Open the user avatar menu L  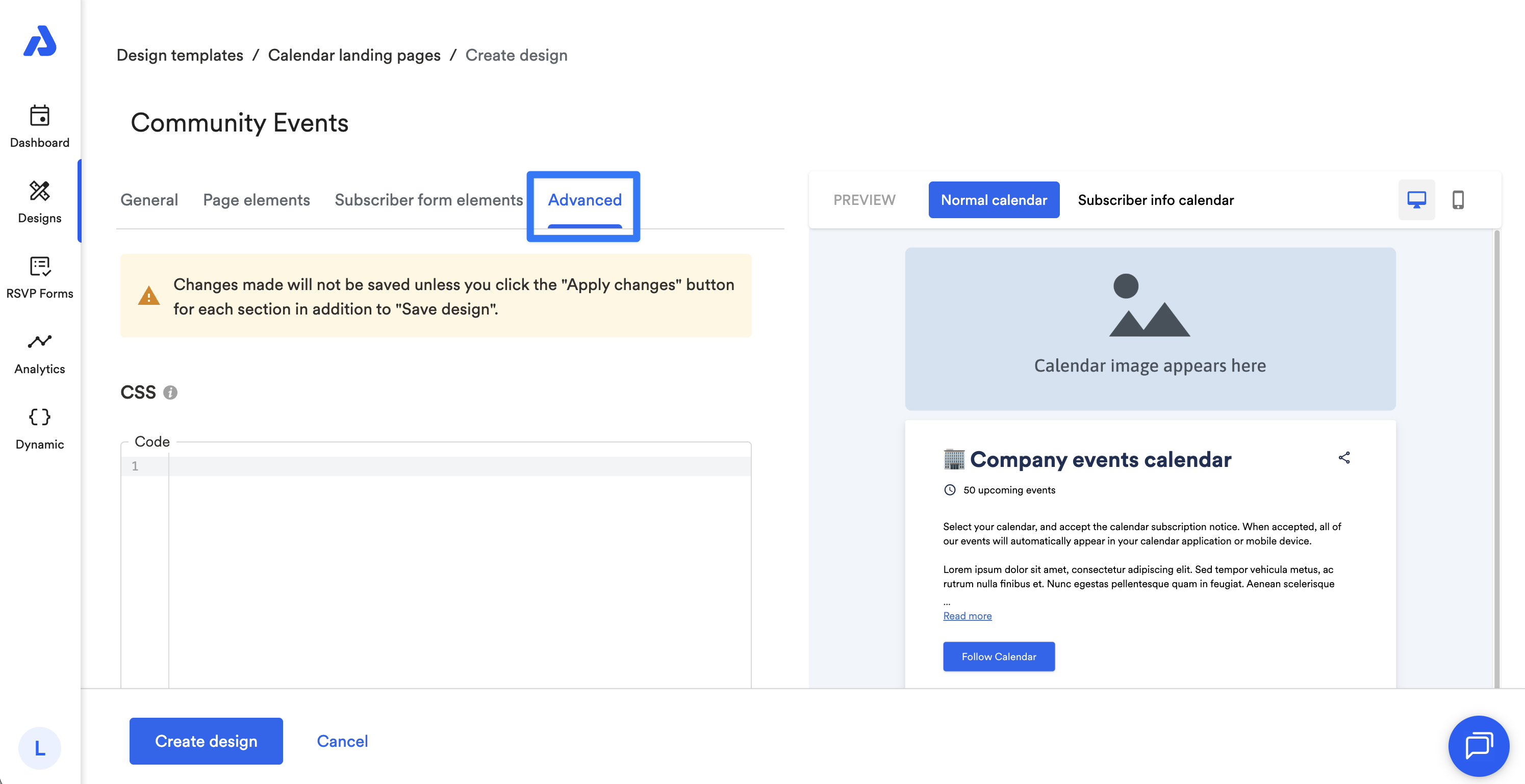click(x=40, y=748)
